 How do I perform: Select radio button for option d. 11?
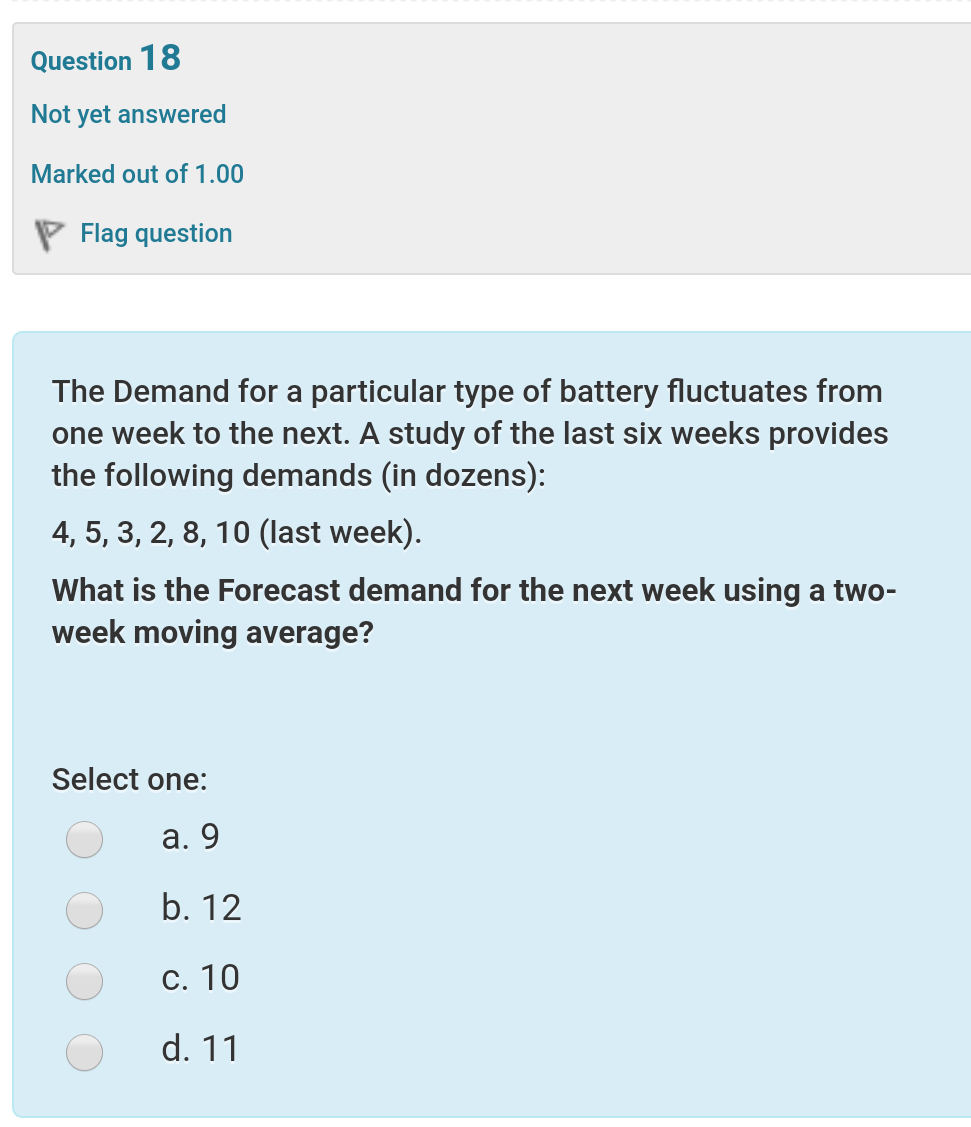point(84,1052)
